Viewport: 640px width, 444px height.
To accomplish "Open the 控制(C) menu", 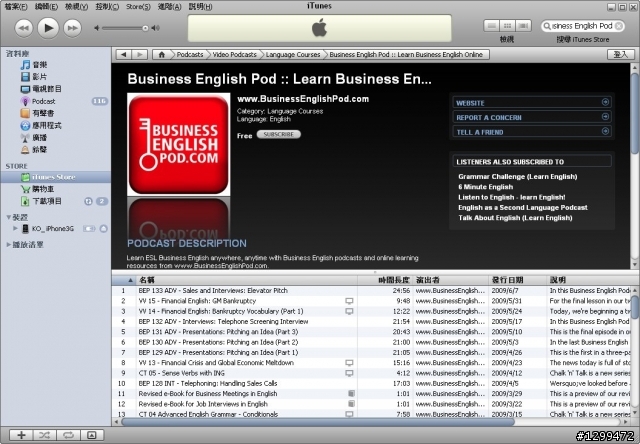I will coord(107,7).
